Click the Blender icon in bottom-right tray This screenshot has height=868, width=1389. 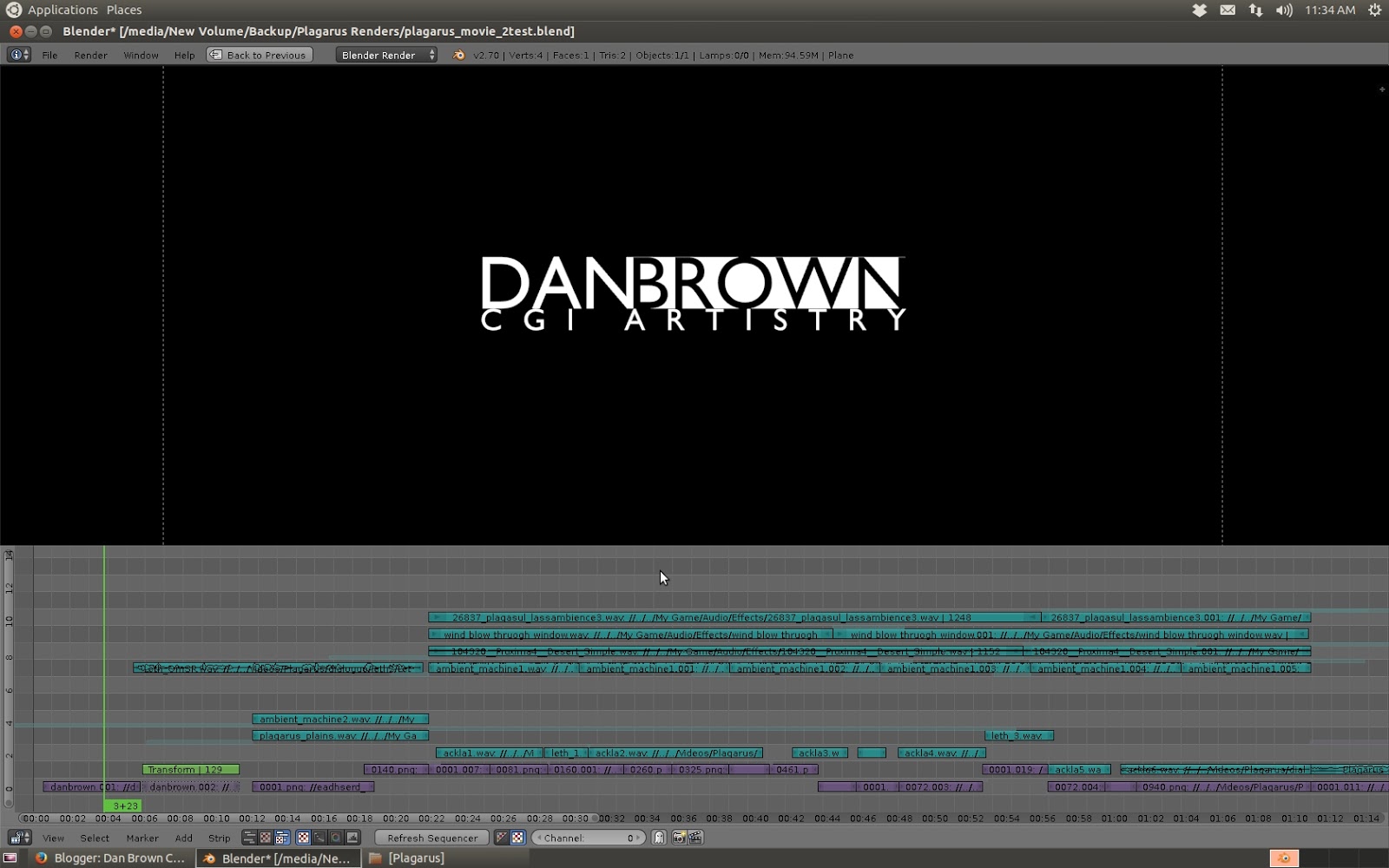[1284, 858]
